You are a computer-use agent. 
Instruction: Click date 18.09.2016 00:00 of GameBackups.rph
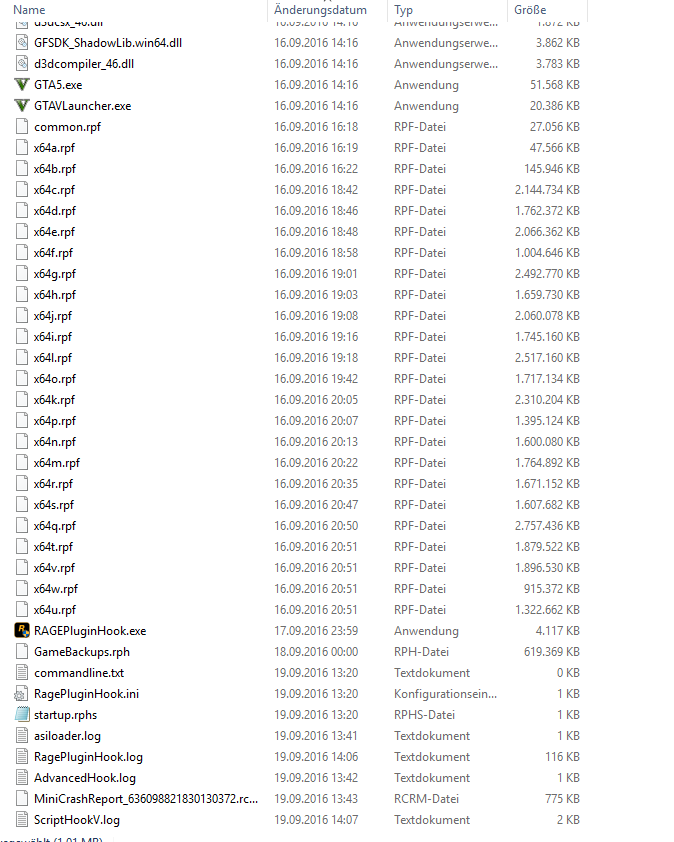pyautogui.click(x=316, y=651)
